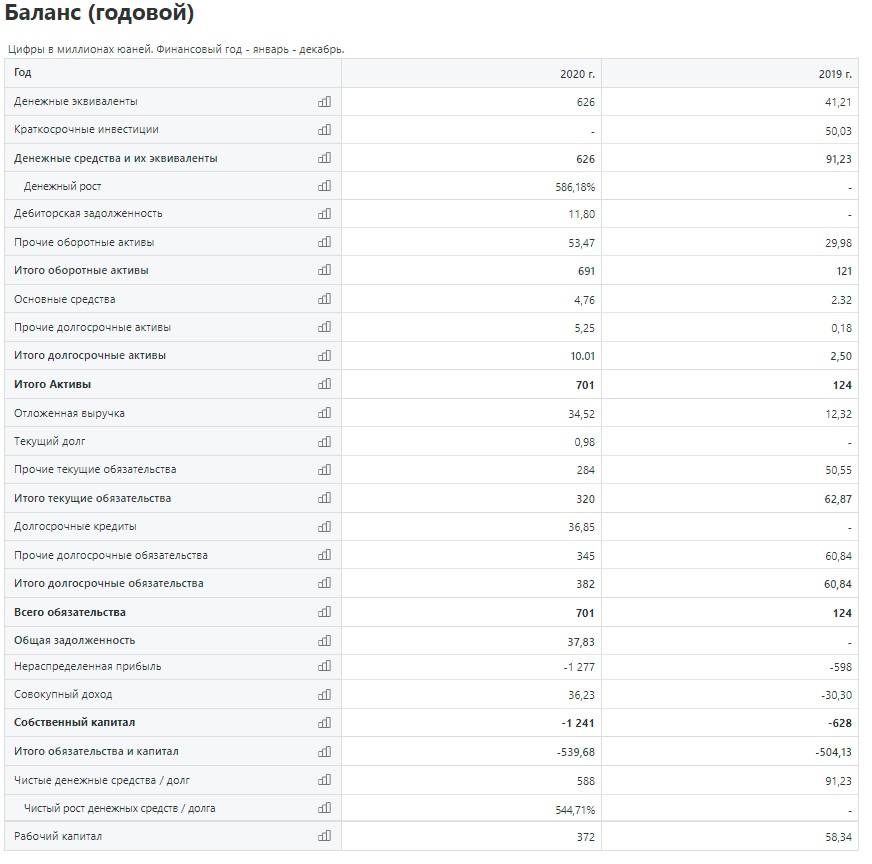Click the Всего обязательства row label
The width and height of the screenshot is (872, 864).
[70, 612]
